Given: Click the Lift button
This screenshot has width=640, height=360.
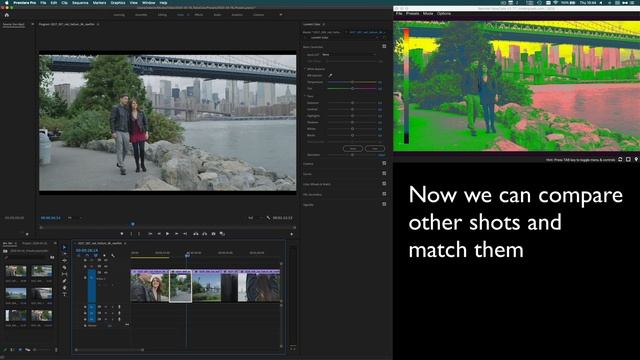Looking at the screenshot, I should pyautogui.click(x=196, y=234).
